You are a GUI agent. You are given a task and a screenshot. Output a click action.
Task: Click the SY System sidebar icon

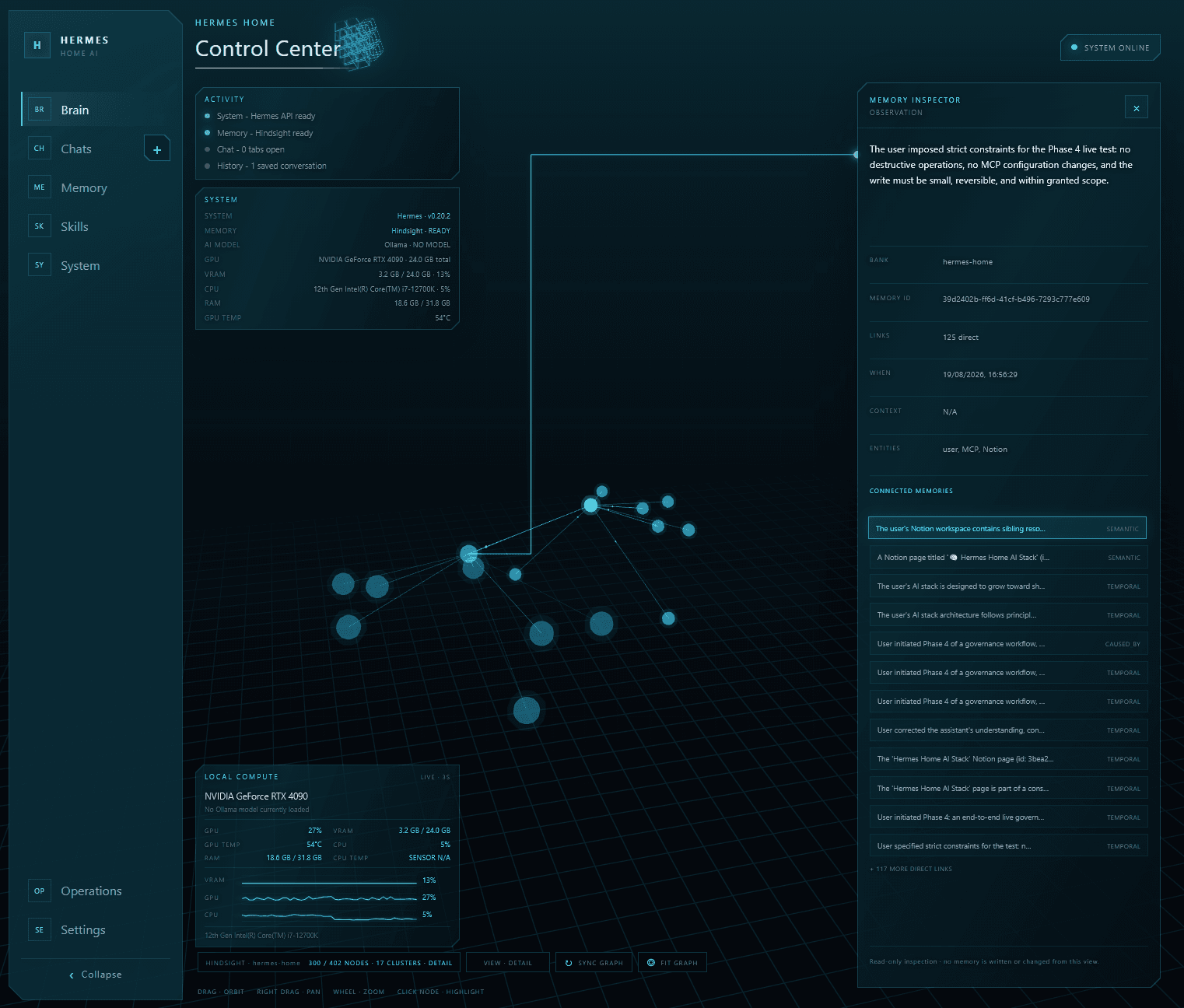pyautogui.click(x=40, y=265)
